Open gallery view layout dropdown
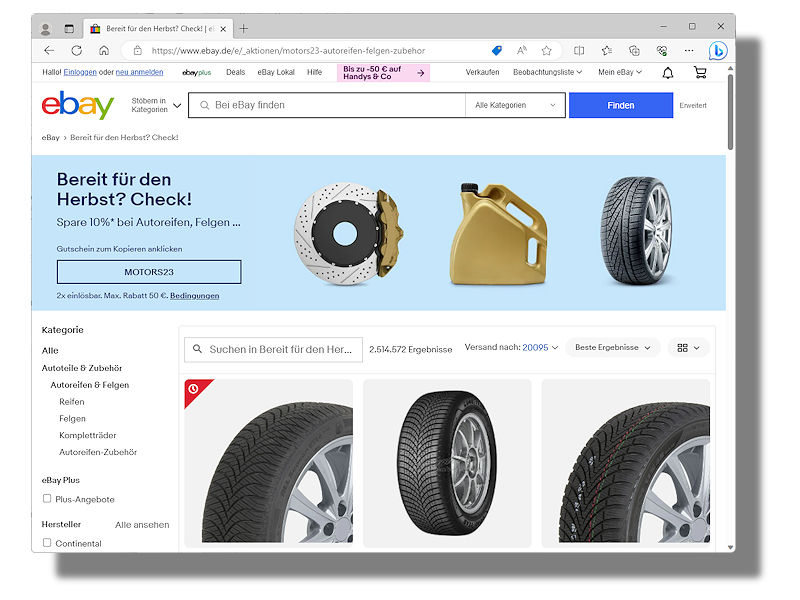 688,347
